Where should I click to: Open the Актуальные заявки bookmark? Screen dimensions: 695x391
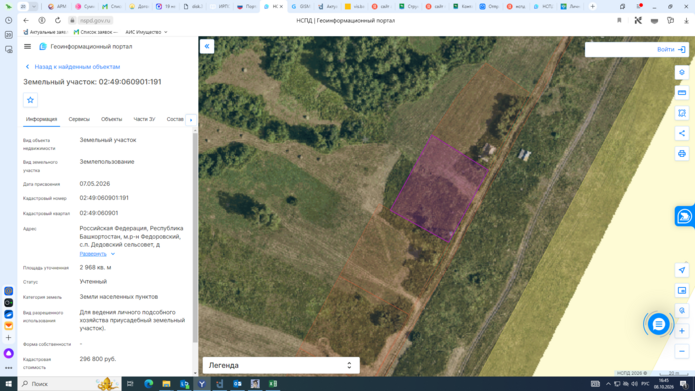pyautogui.click(x=45, y=32)
